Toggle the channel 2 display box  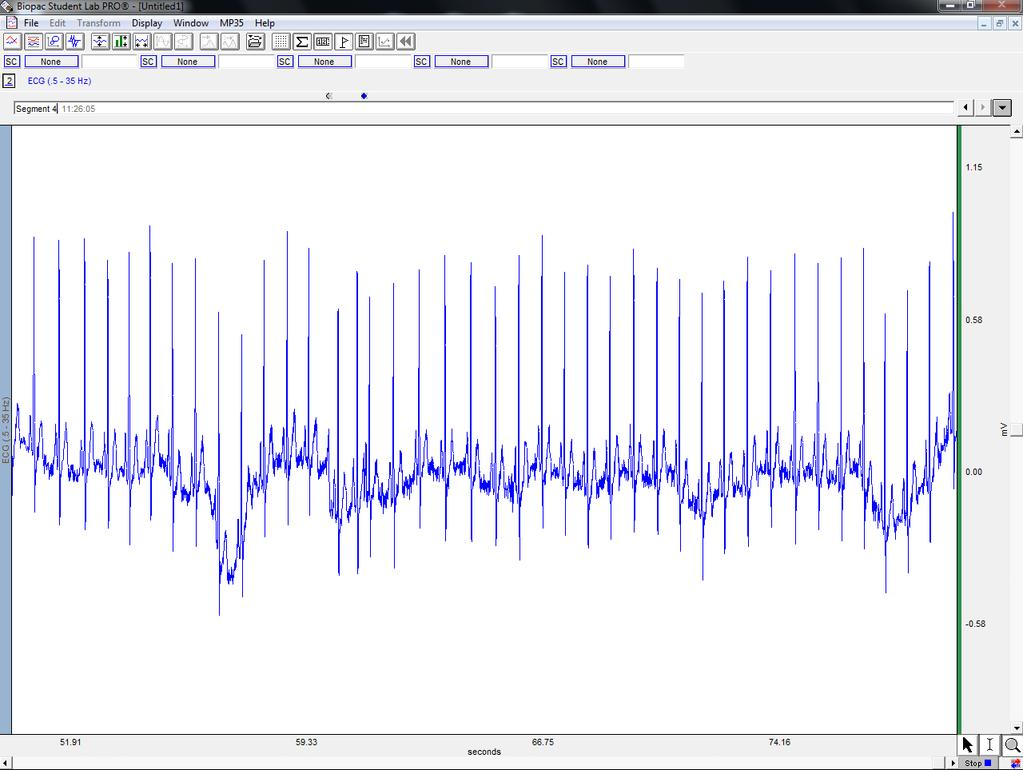pyautogui.click(x=9, y=81)
